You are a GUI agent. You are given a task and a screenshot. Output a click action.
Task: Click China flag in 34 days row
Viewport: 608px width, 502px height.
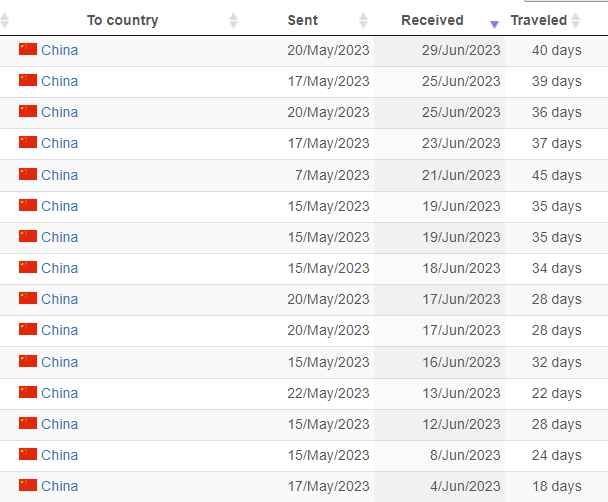click(x=28, y=267)
